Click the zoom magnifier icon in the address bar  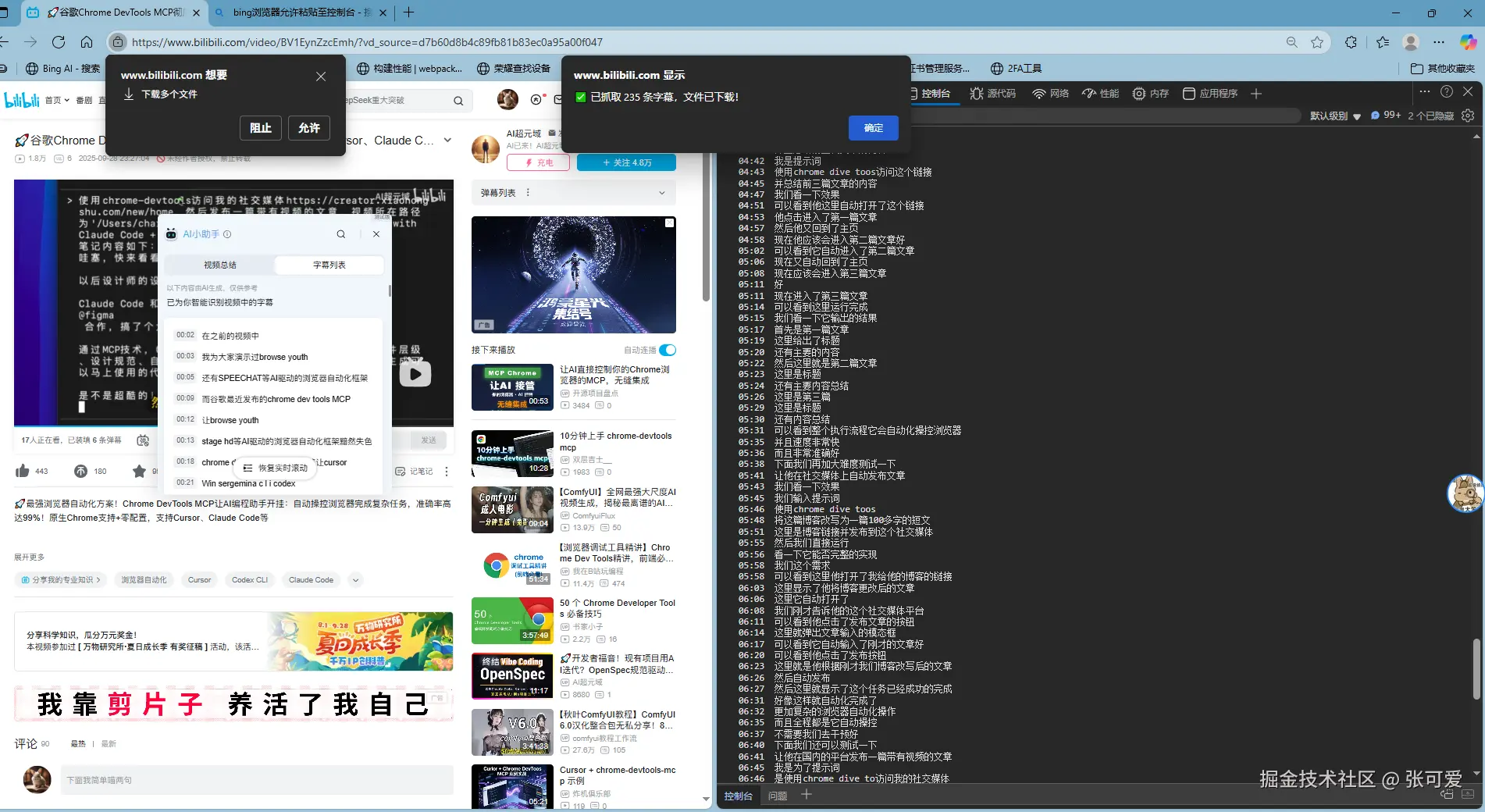pyautogui.click(x=1292, y=42)
